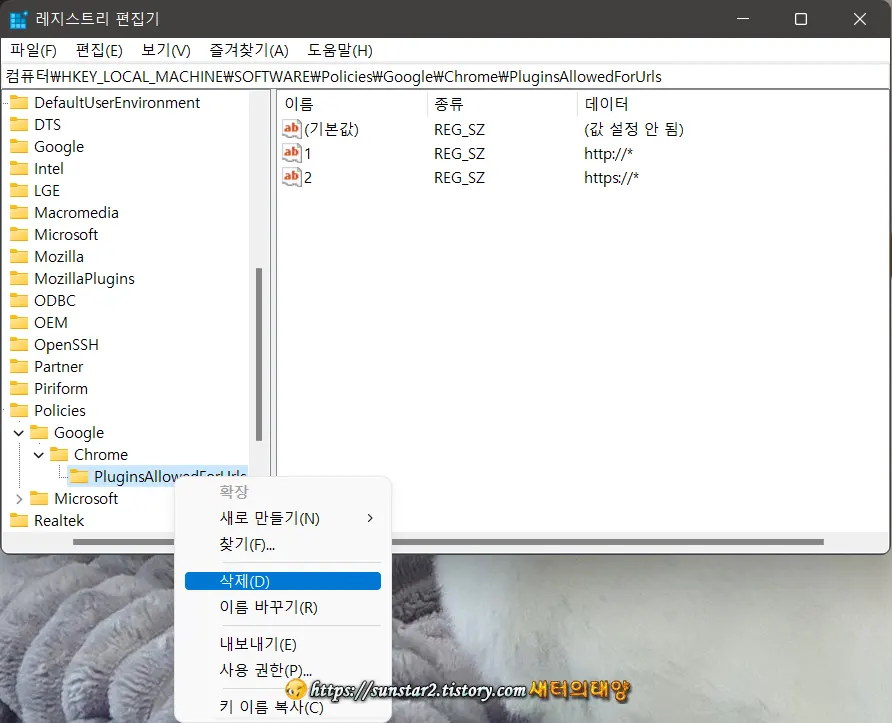Click the Policies folder icon
The height and width of the screenshot is (723, 892).
click(19, 411)
